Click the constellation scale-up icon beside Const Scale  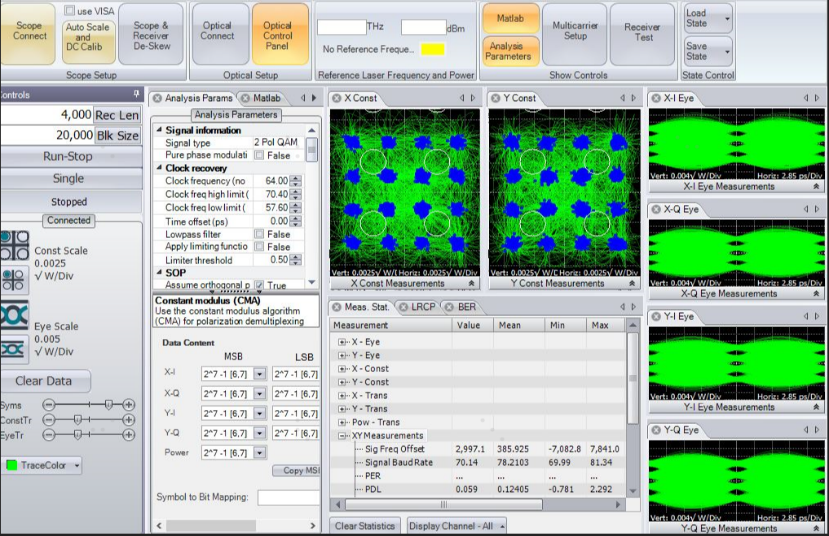click(x=14, y=243)
